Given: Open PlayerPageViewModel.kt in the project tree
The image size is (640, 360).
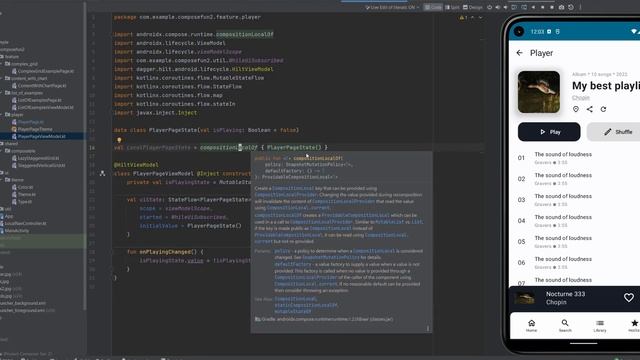Looking at the screenshot, I should [41, 136].
